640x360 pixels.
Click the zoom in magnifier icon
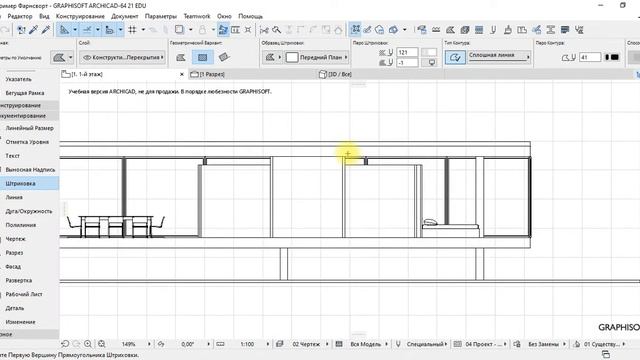[x=88, y=344]
